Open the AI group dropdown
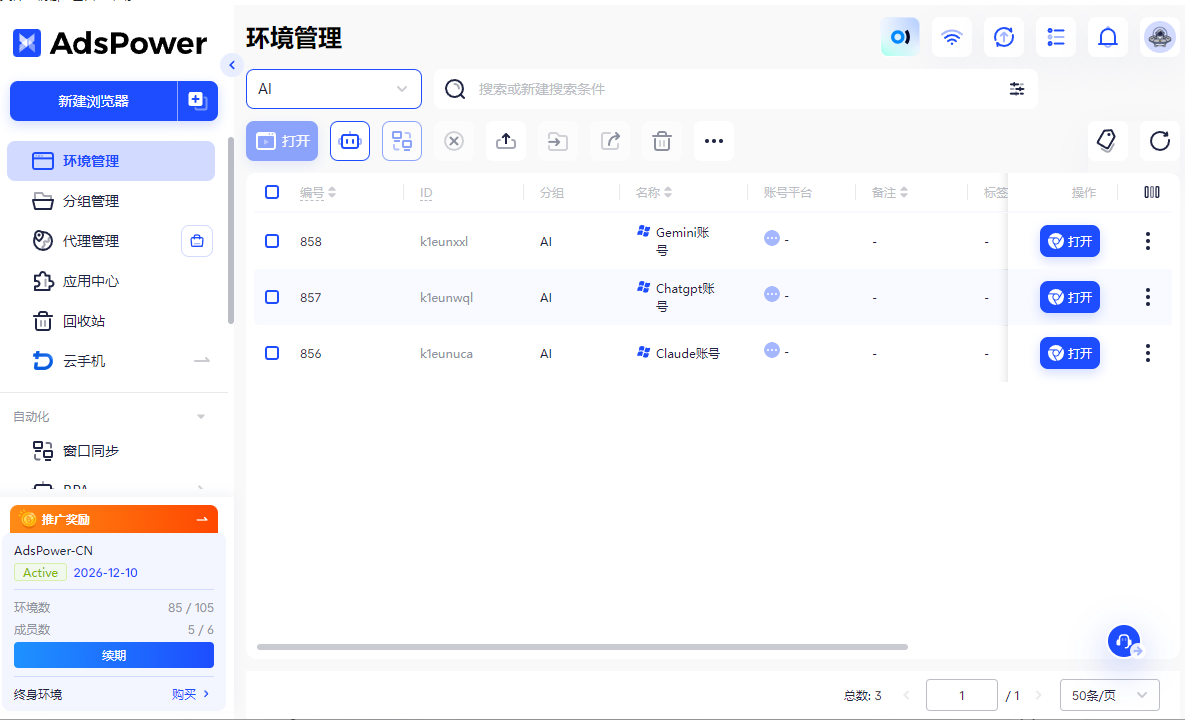The image size is (1185, 720). coord(334,89)
